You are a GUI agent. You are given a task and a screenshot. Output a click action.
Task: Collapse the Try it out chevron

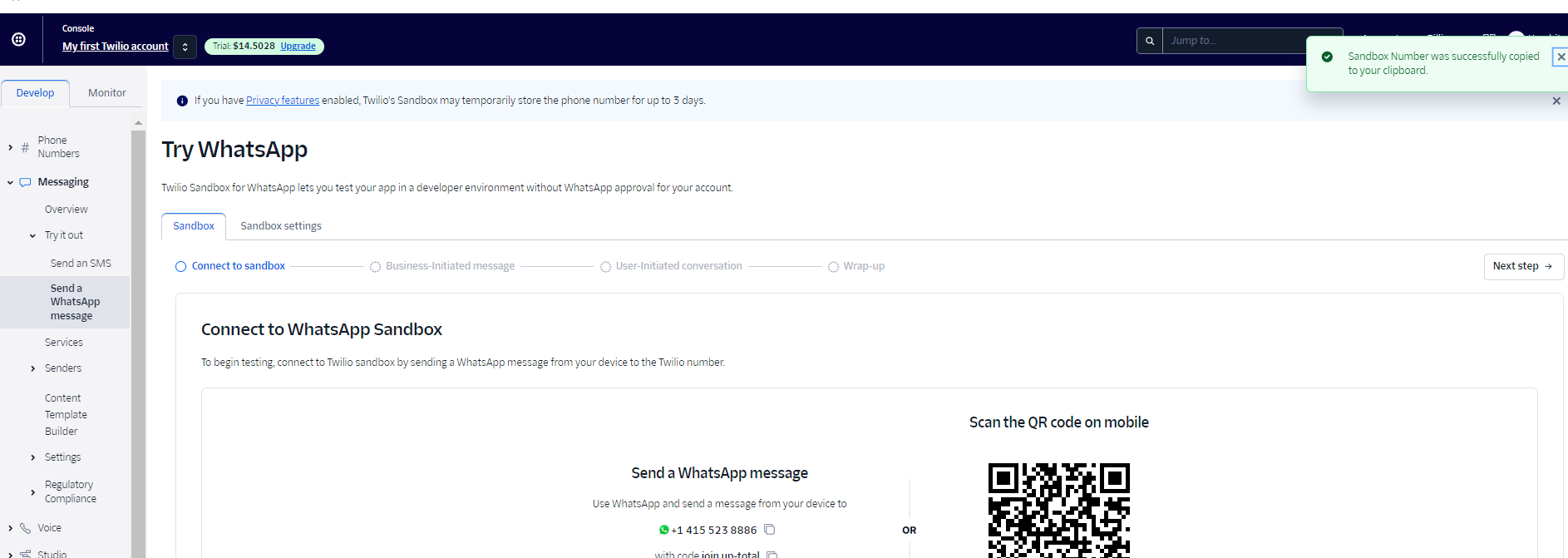(x=32, y=235)
